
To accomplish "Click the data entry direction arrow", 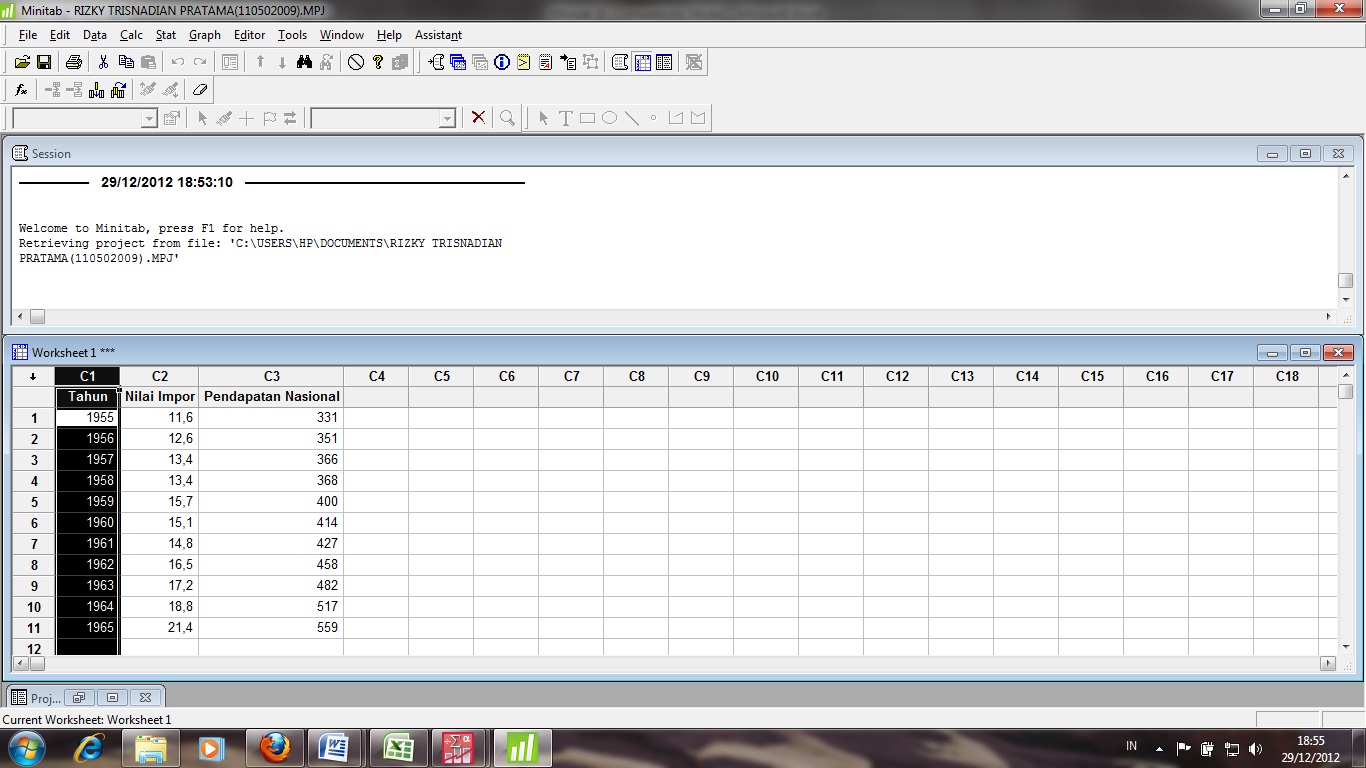I will tap(32, 375).
